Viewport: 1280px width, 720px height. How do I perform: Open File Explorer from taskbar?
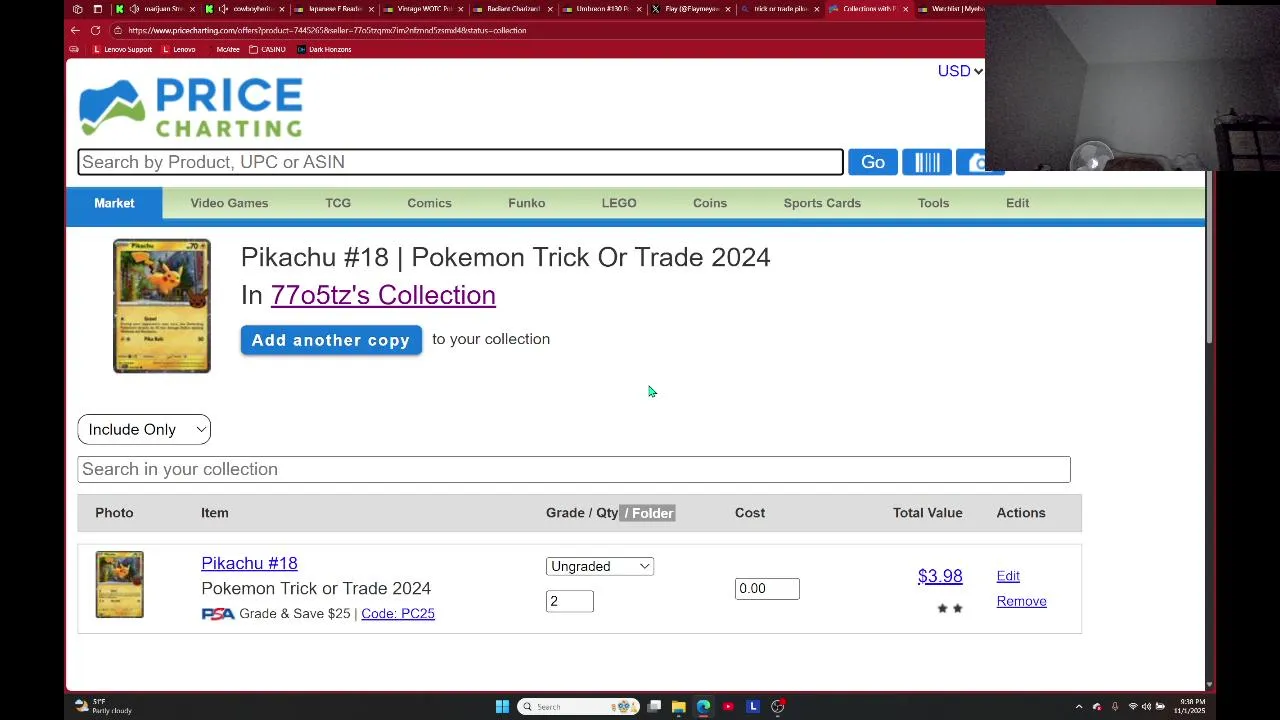(678, 707)
